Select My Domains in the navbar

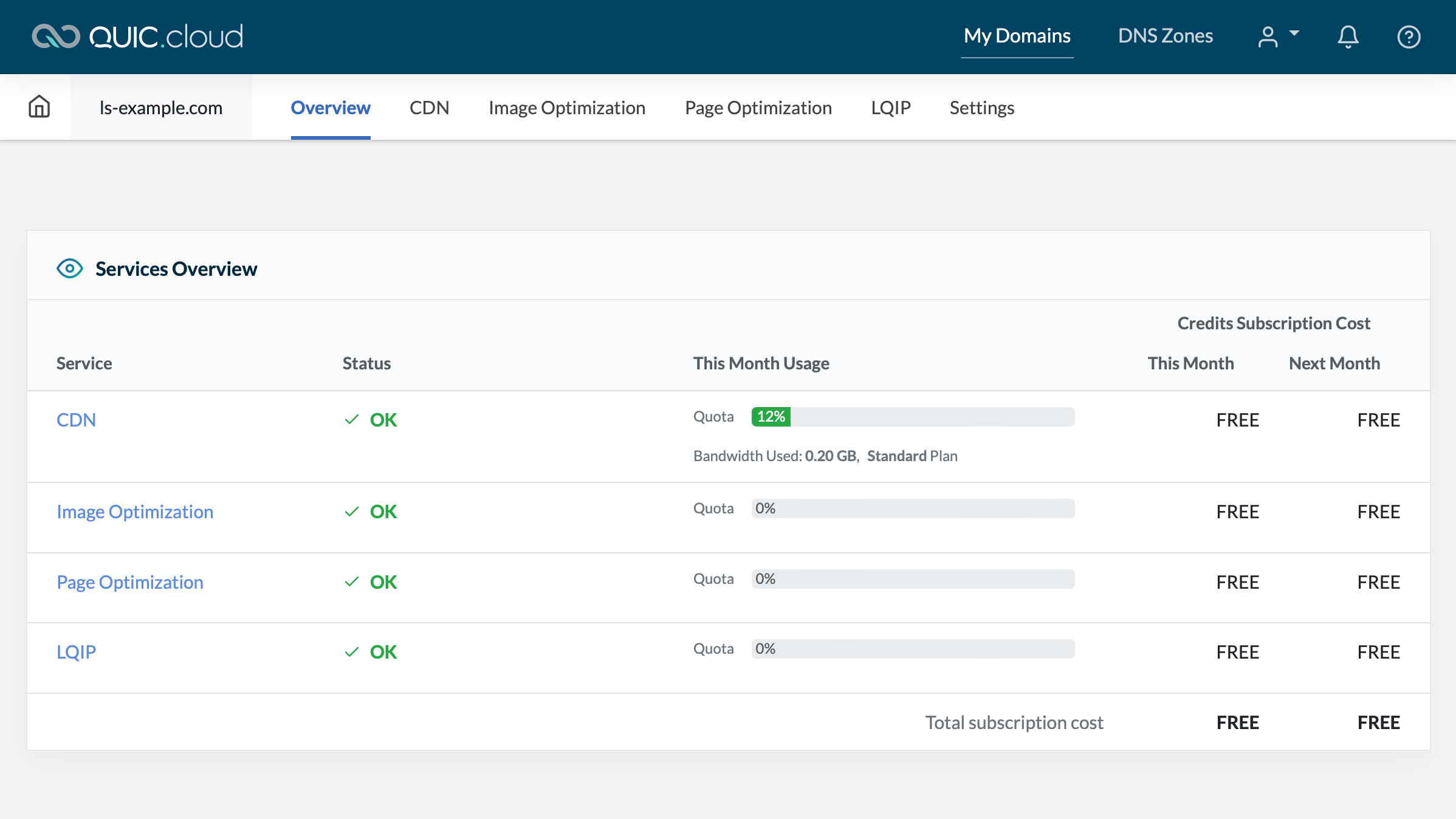(1016, 35)
